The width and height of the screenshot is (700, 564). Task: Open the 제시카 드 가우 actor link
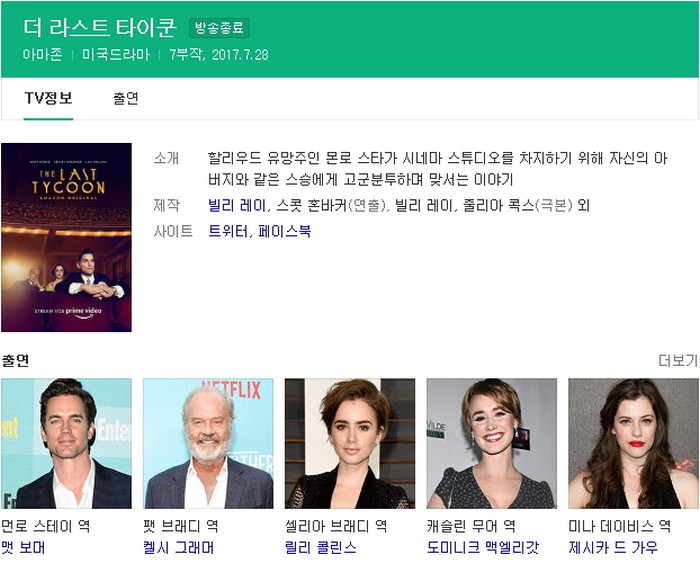click(613, 547)
